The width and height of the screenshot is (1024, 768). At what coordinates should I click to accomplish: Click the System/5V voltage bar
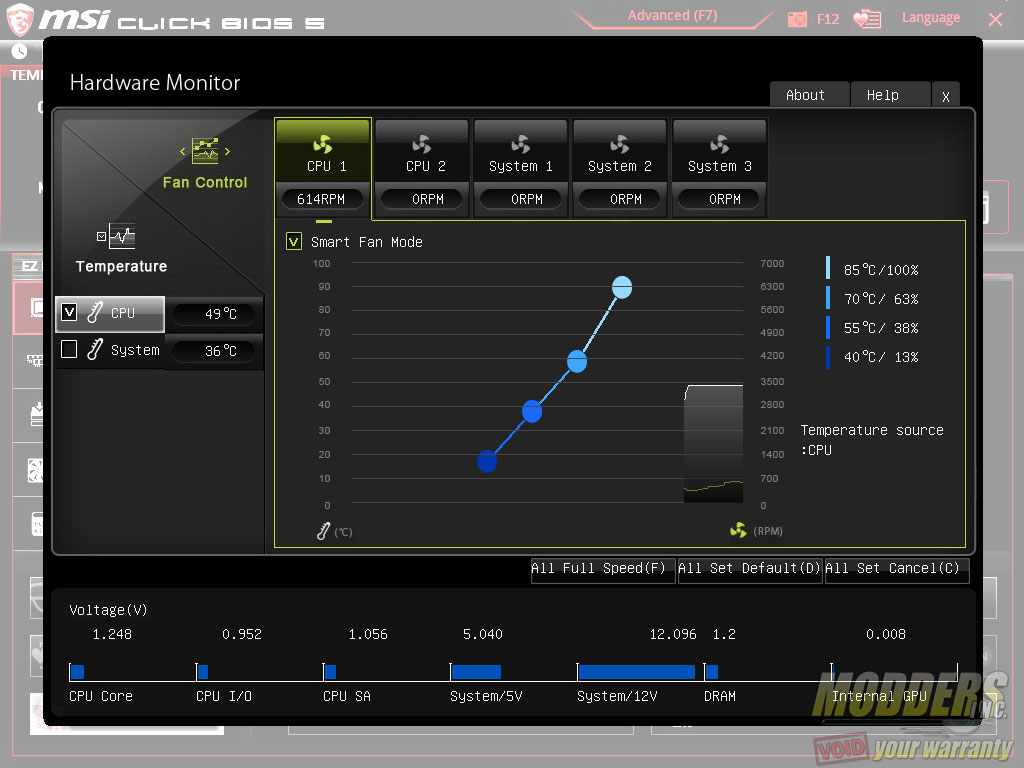pyautogui.click(x=476, y=671)
